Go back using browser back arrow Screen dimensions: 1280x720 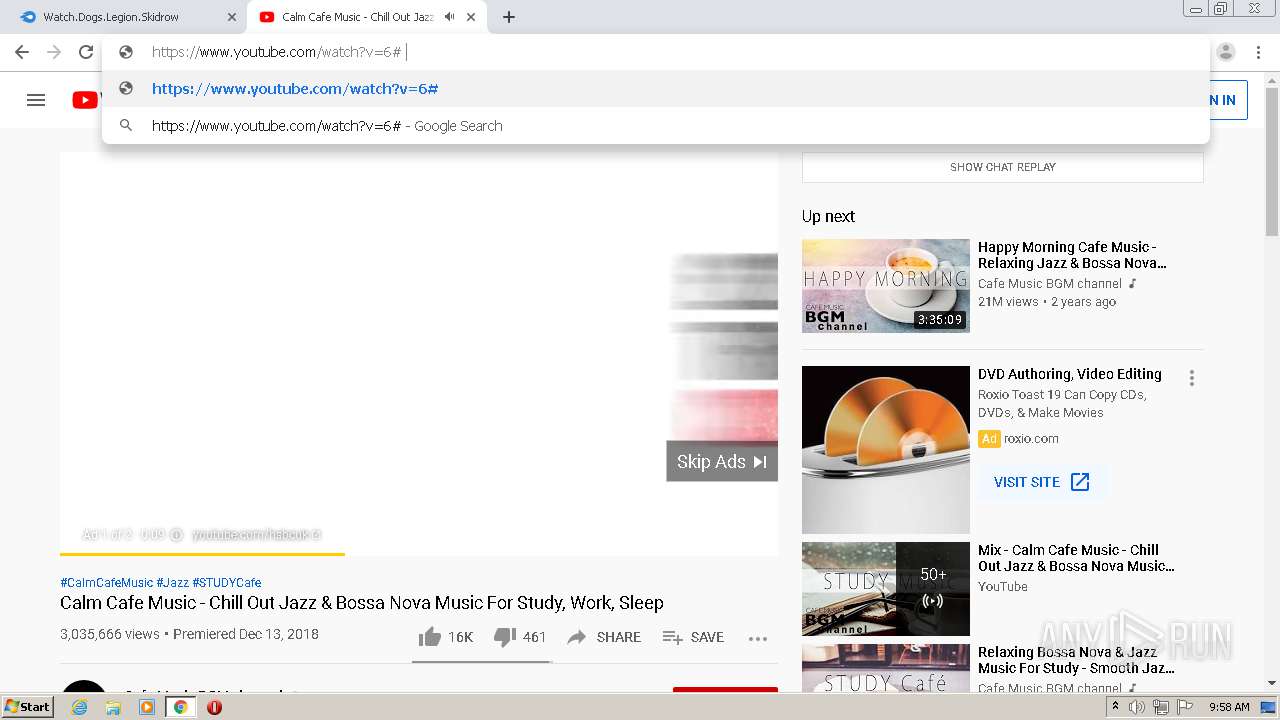[x=22, y=52]
